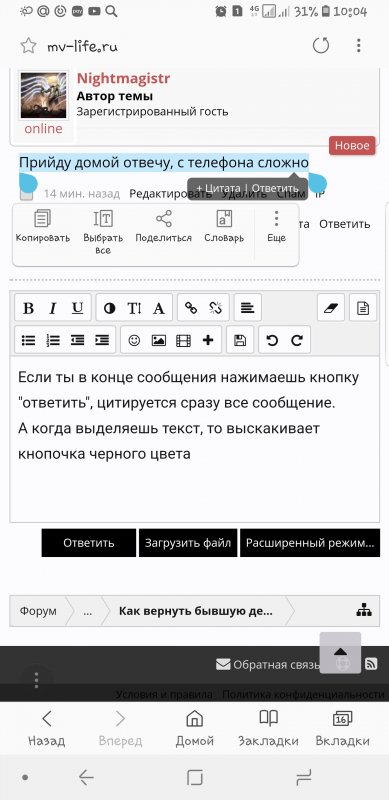Click Ответить link at post right
Viewport: 389px width, 800px height.
click(x=345, y=224)
